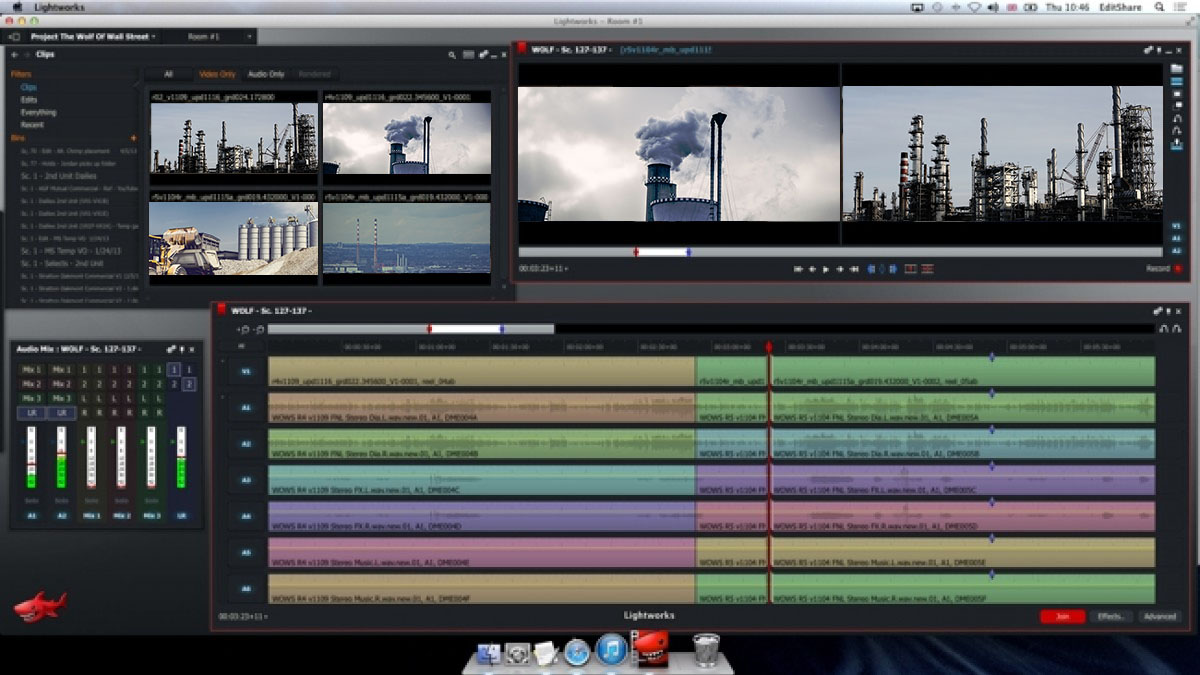The width and height of the screenshot is (1200, 675).
Task: Toggle A1 channel in viewer sidebar
Action: 1177,239
